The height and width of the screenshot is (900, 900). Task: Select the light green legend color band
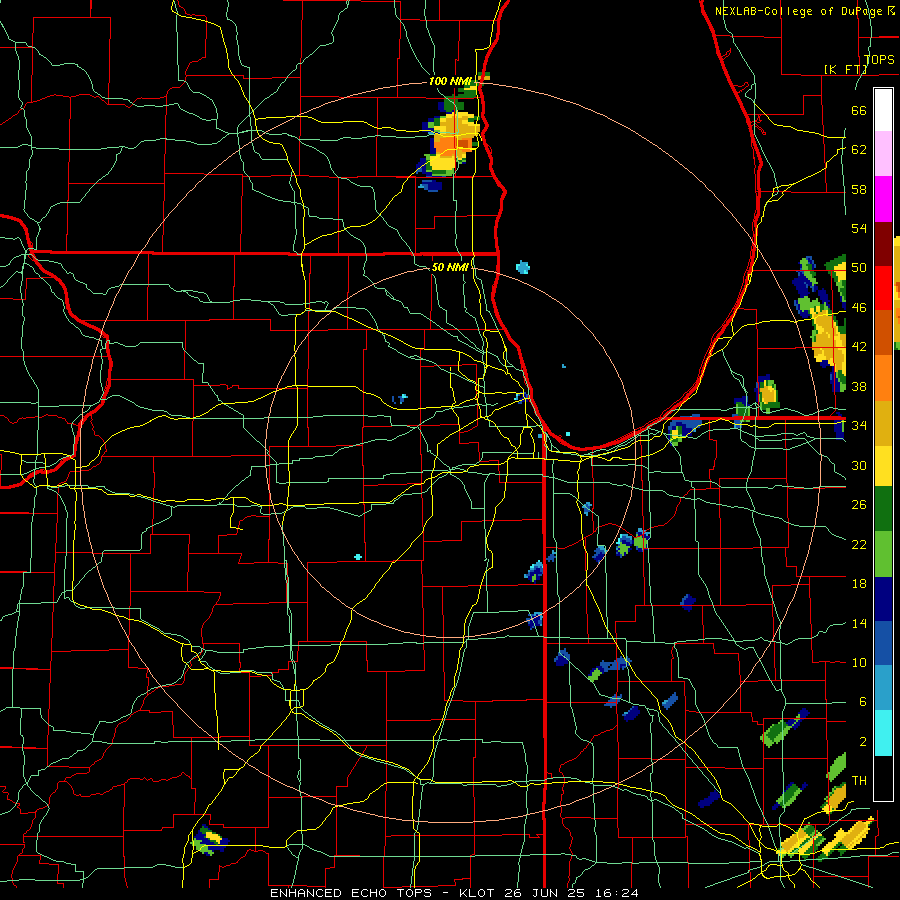pyautogui.click(x=883, y=554)
